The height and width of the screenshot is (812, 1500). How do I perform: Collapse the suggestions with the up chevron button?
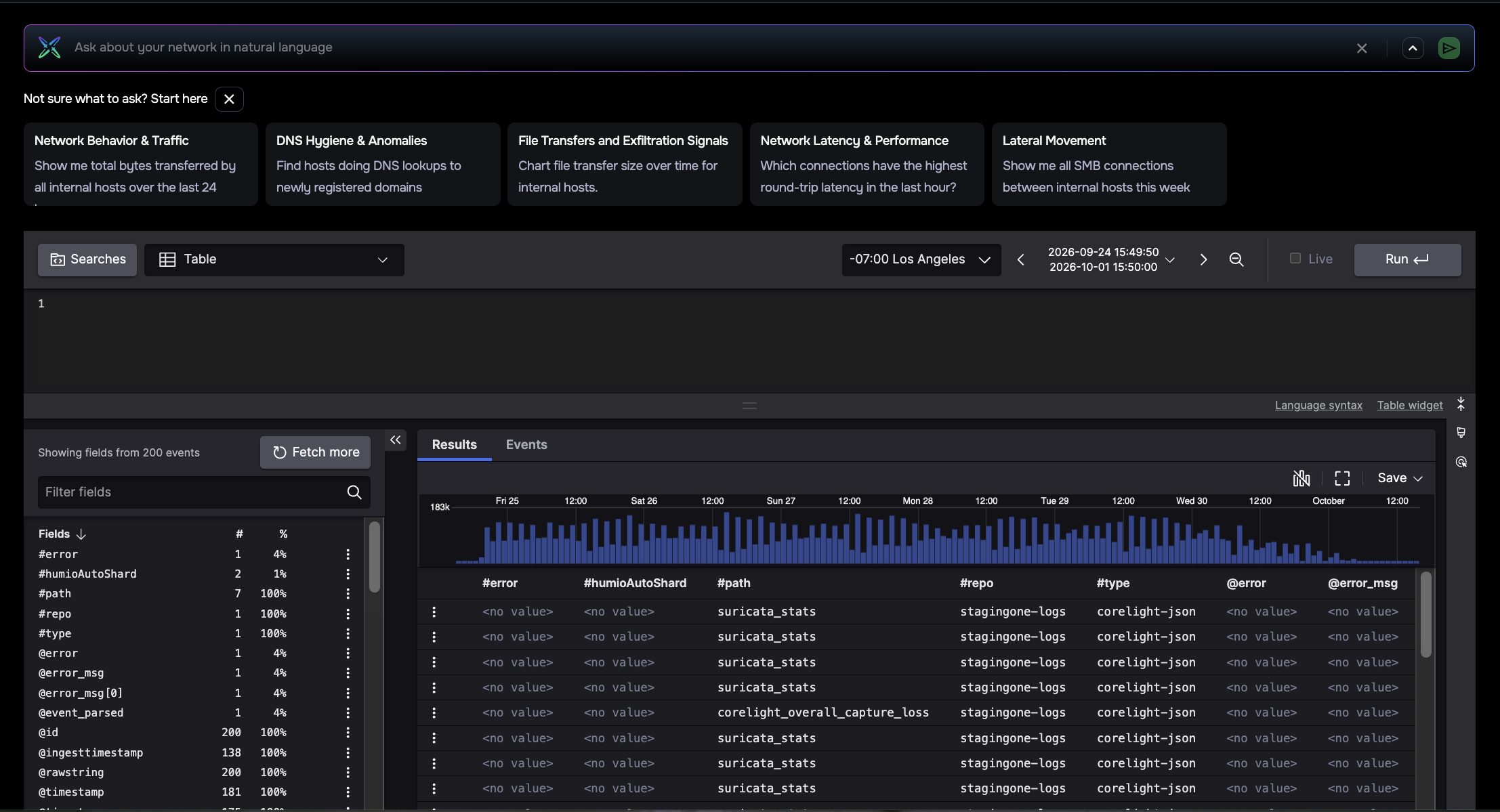pyautogui.click(x=1413, y=48)
